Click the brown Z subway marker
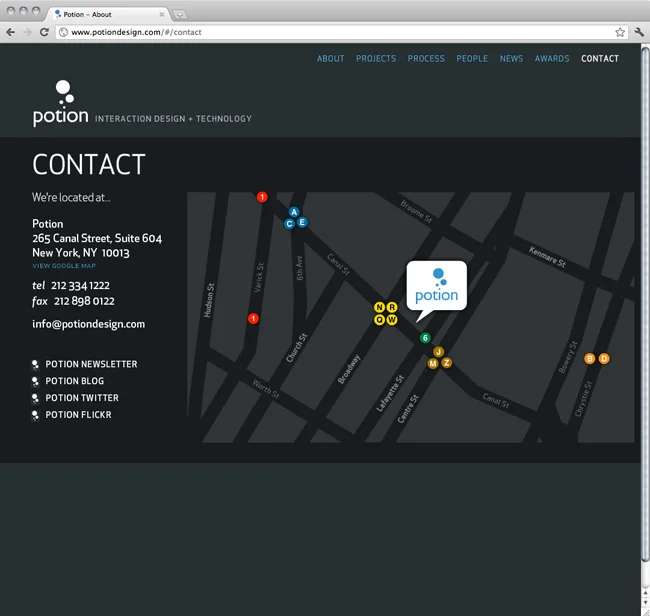The height and width of the screenshot is (616, 650). click(x=446, y=363)
